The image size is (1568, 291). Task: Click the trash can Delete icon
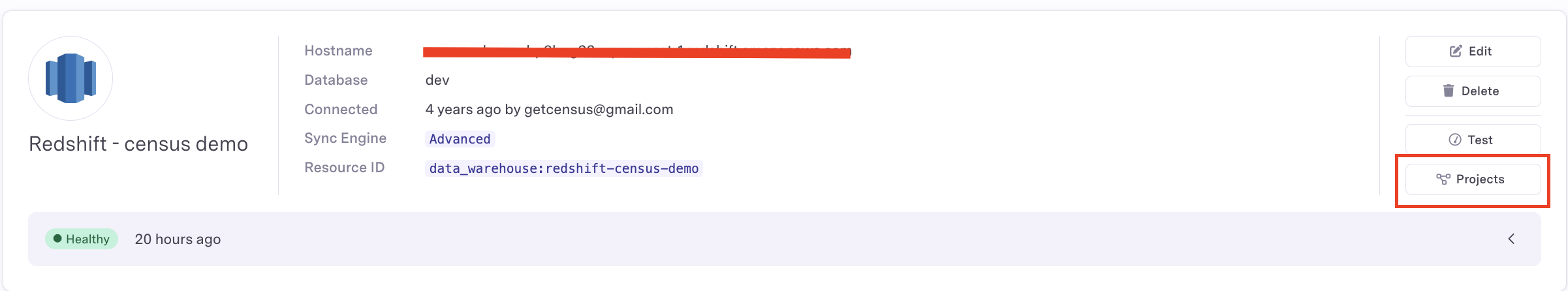[1448, 91]
